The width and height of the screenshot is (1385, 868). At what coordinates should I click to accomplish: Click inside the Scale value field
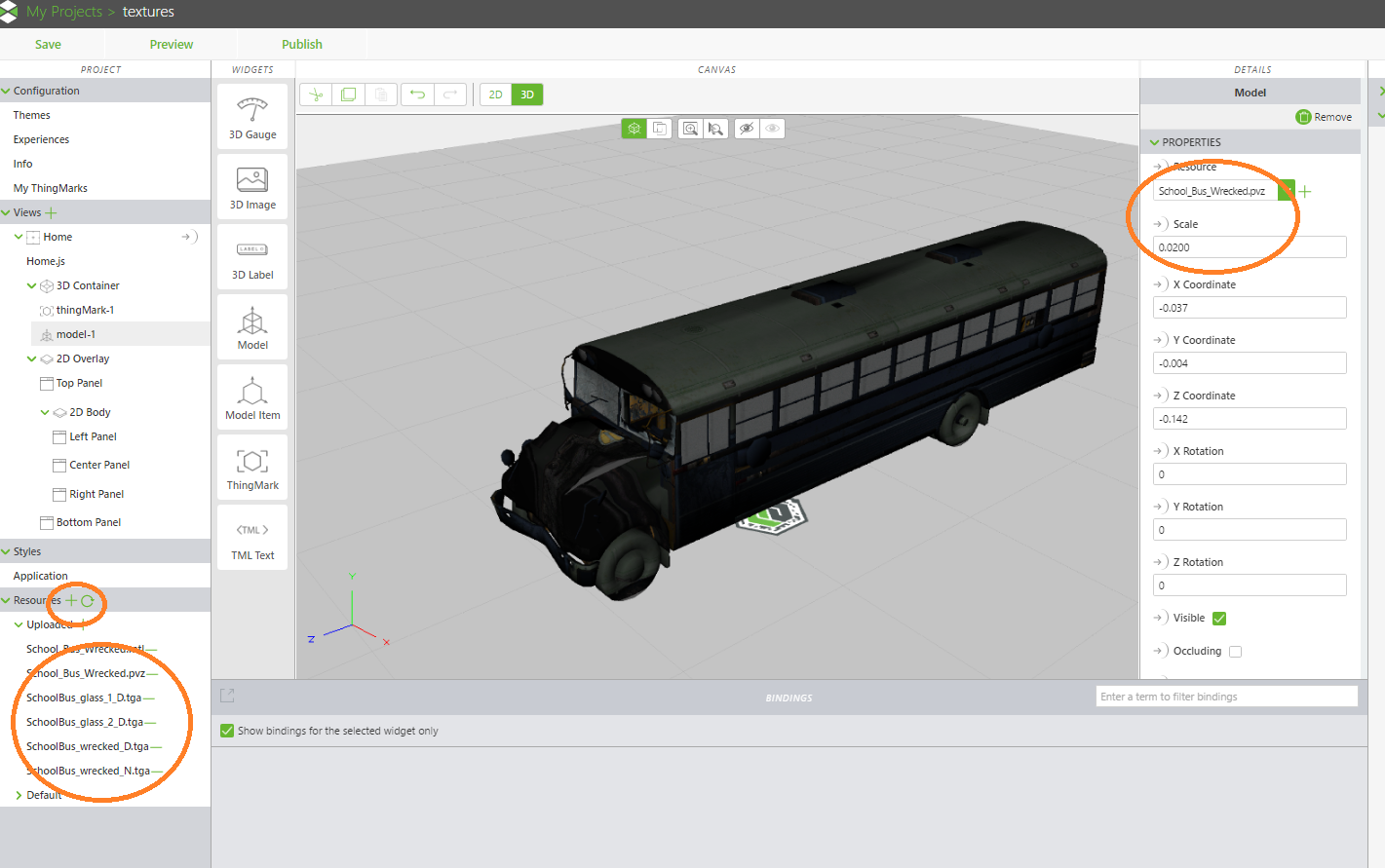(1249, 246)
